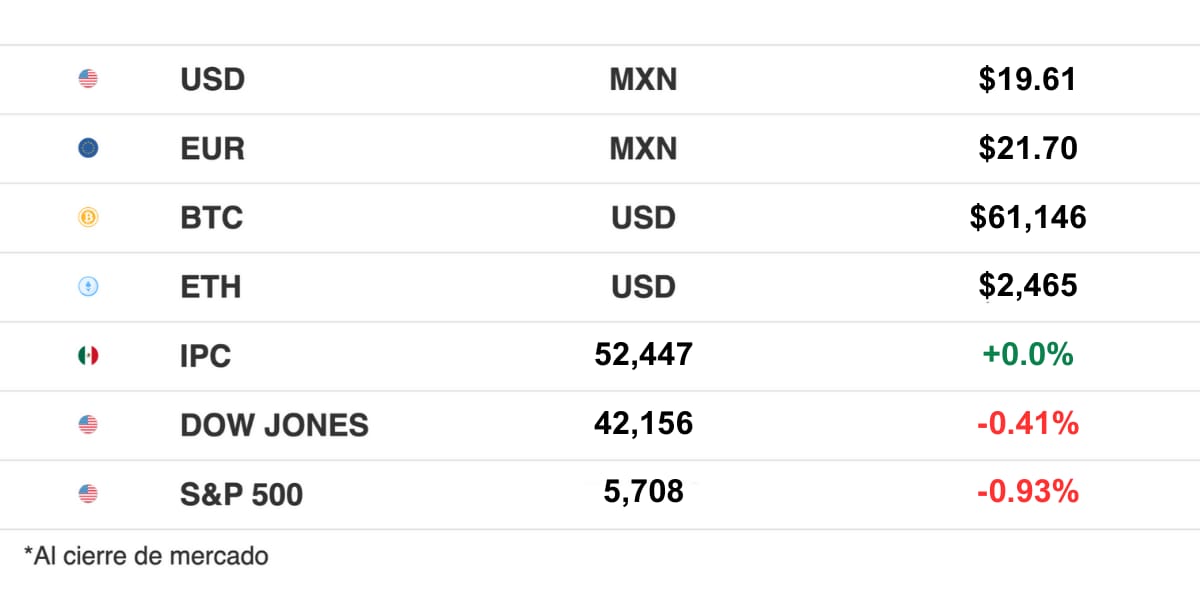Click the Mexico flag icon beside IPC
The height and width of the screenshot is (600, 1200).
(88, 355)
